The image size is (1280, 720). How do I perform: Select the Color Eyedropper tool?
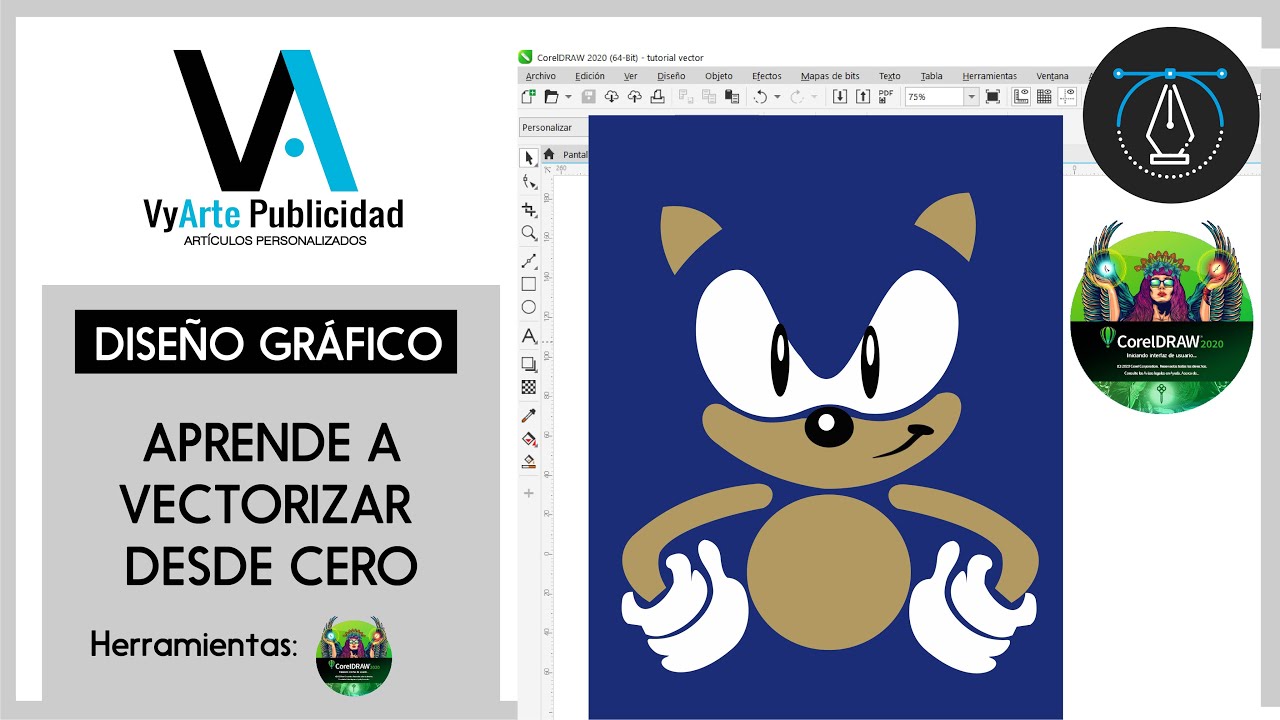[x=529, y=415]
